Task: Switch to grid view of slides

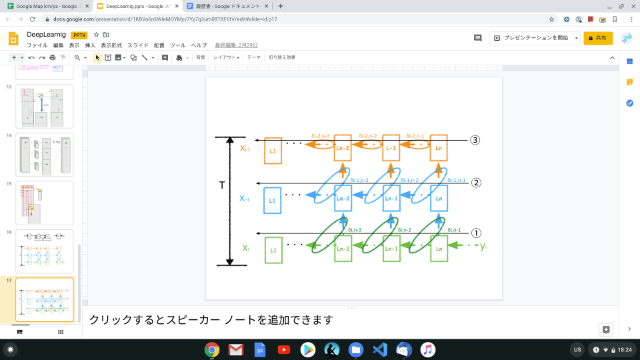Action: coord(61,332)
